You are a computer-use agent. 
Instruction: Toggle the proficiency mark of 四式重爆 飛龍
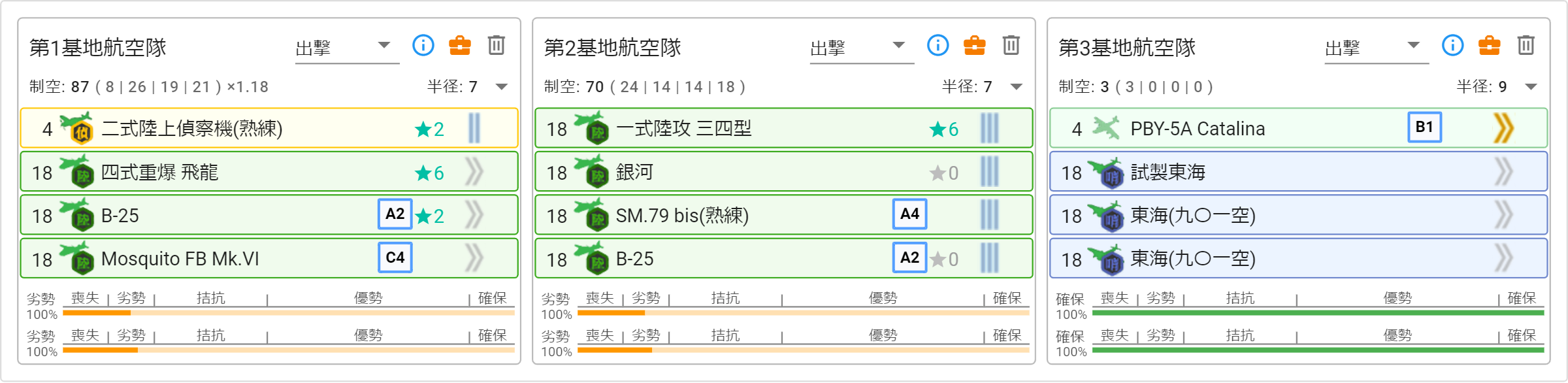pos(474,172)
